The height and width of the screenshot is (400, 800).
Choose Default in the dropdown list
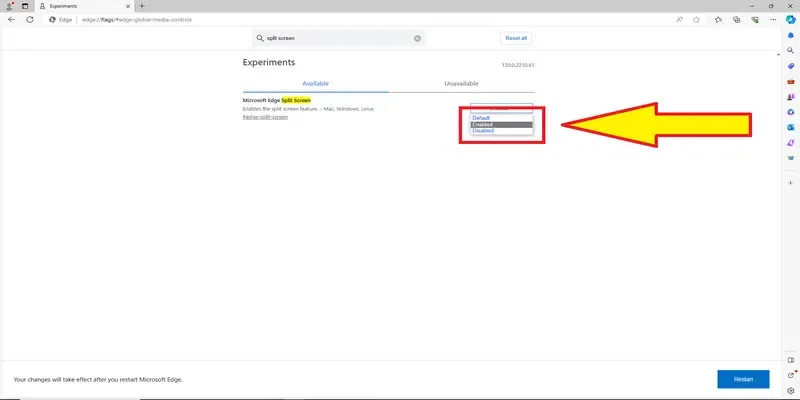(x=502, y=118)
